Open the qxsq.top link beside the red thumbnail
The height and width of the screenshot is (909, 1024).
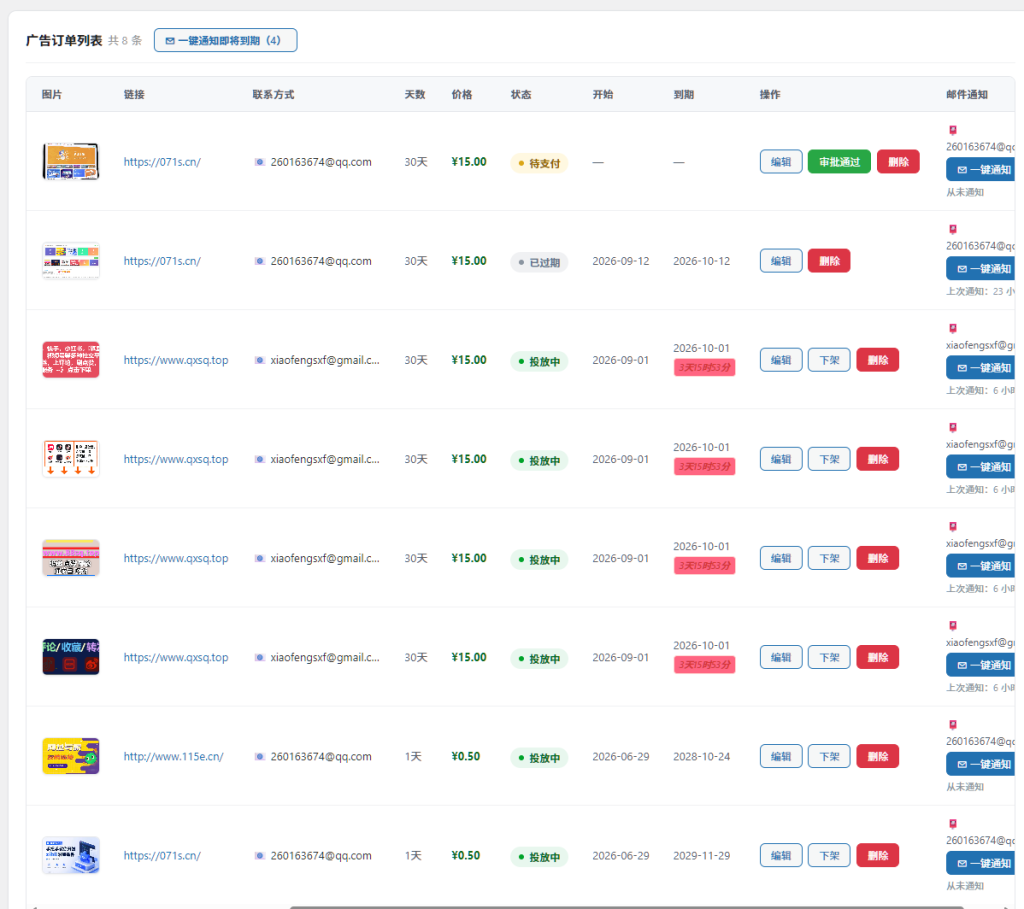pos(176,360)
